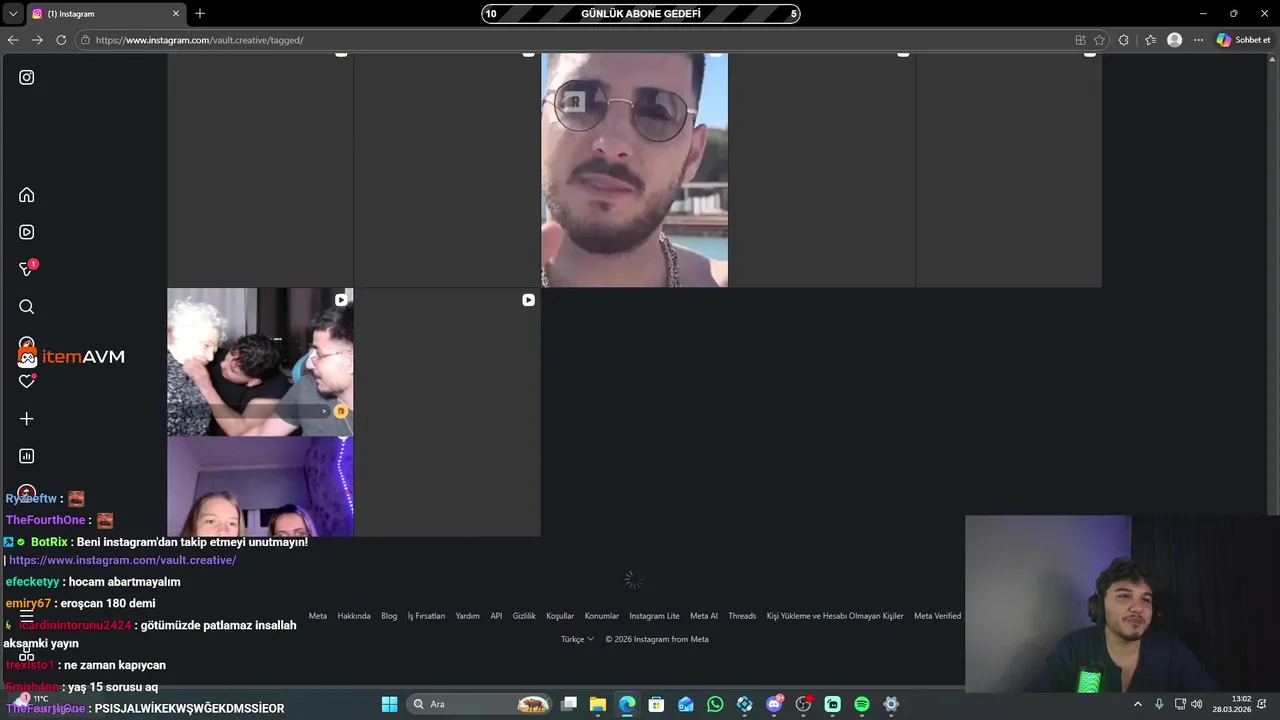Open Microsoft Store from taskbar
Screen dimensions: 1280x720
pos(656,704)
